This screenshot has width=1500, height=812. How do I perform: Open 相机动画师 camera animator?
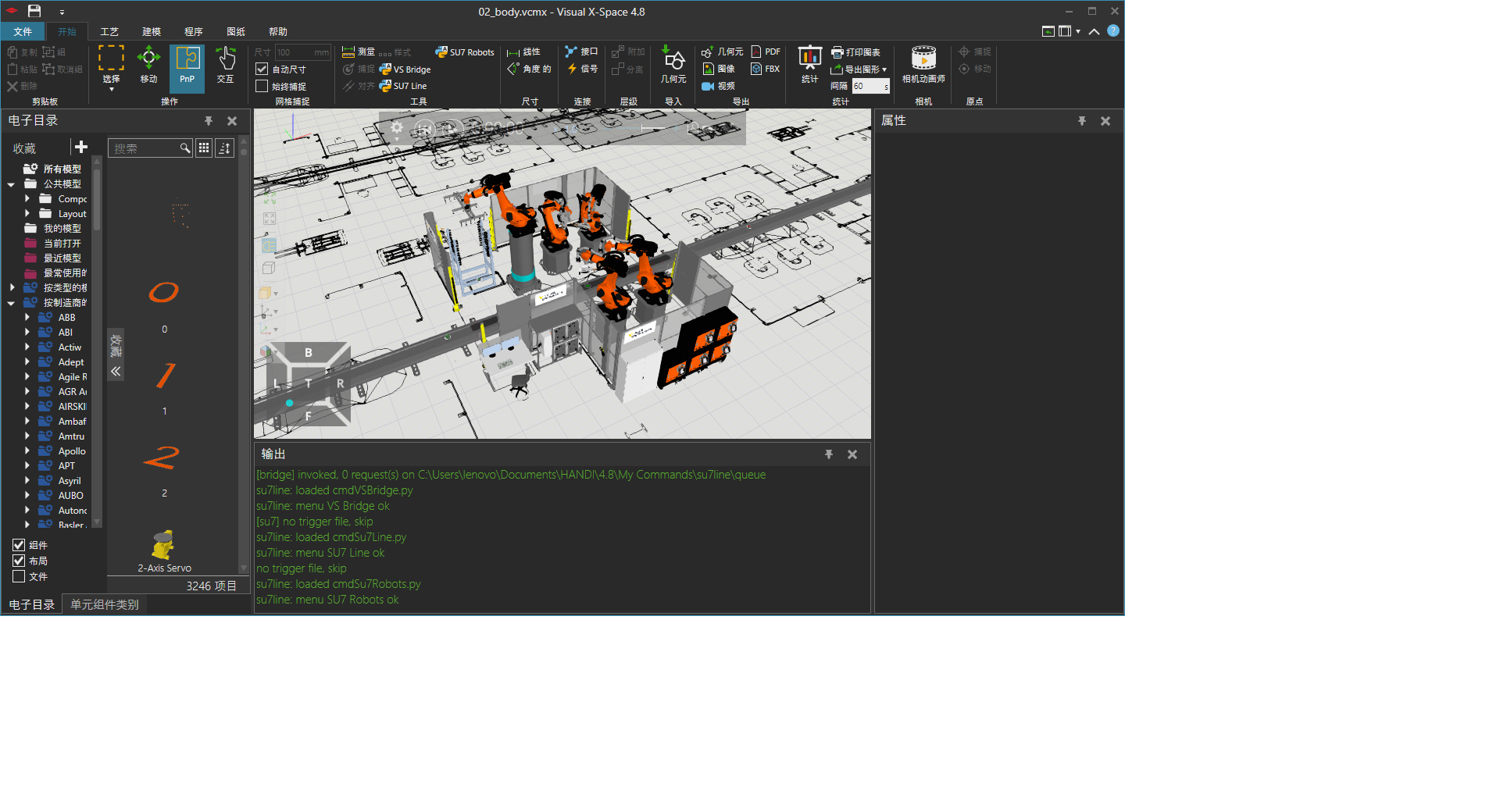point(923,65)
